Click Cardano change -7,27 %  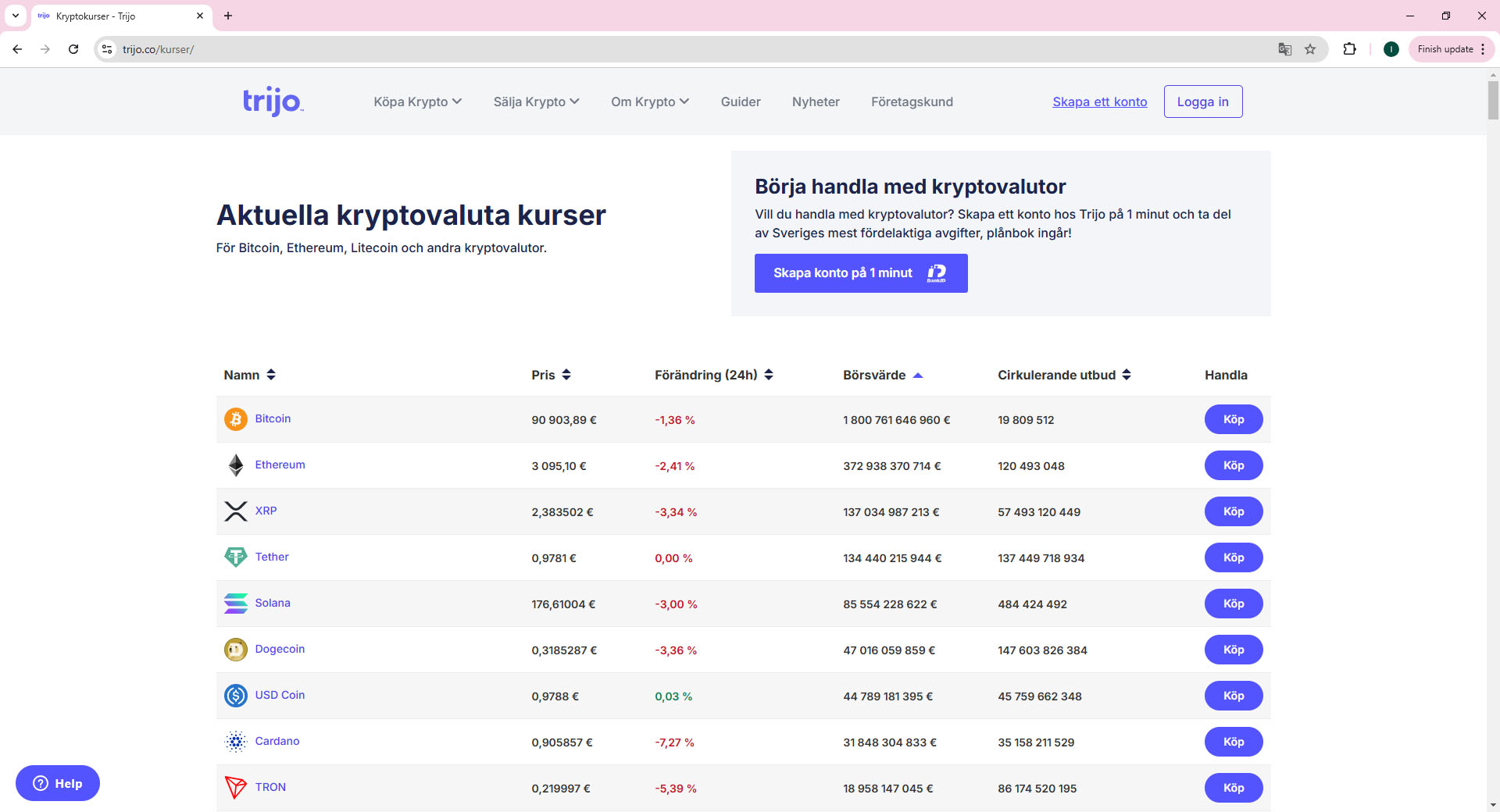(674, 743)
